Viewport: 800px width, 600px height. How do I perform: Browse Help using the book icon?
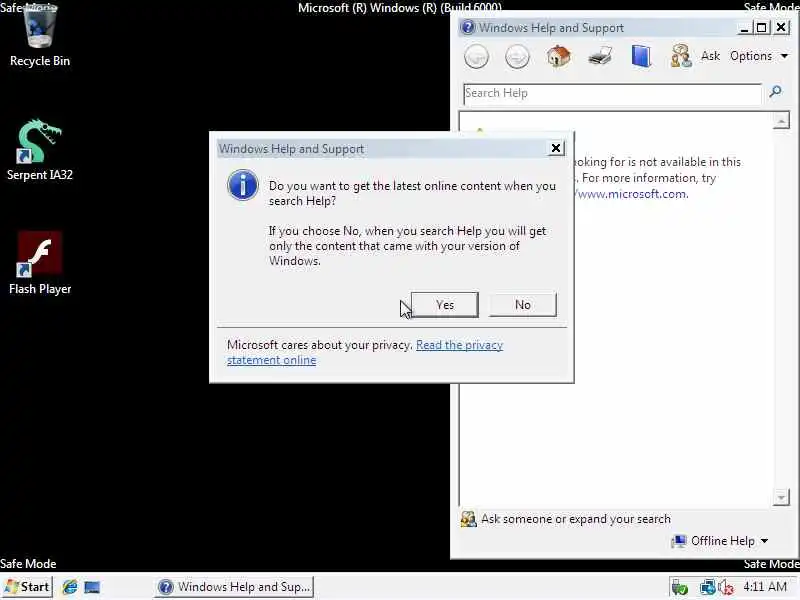641,56
